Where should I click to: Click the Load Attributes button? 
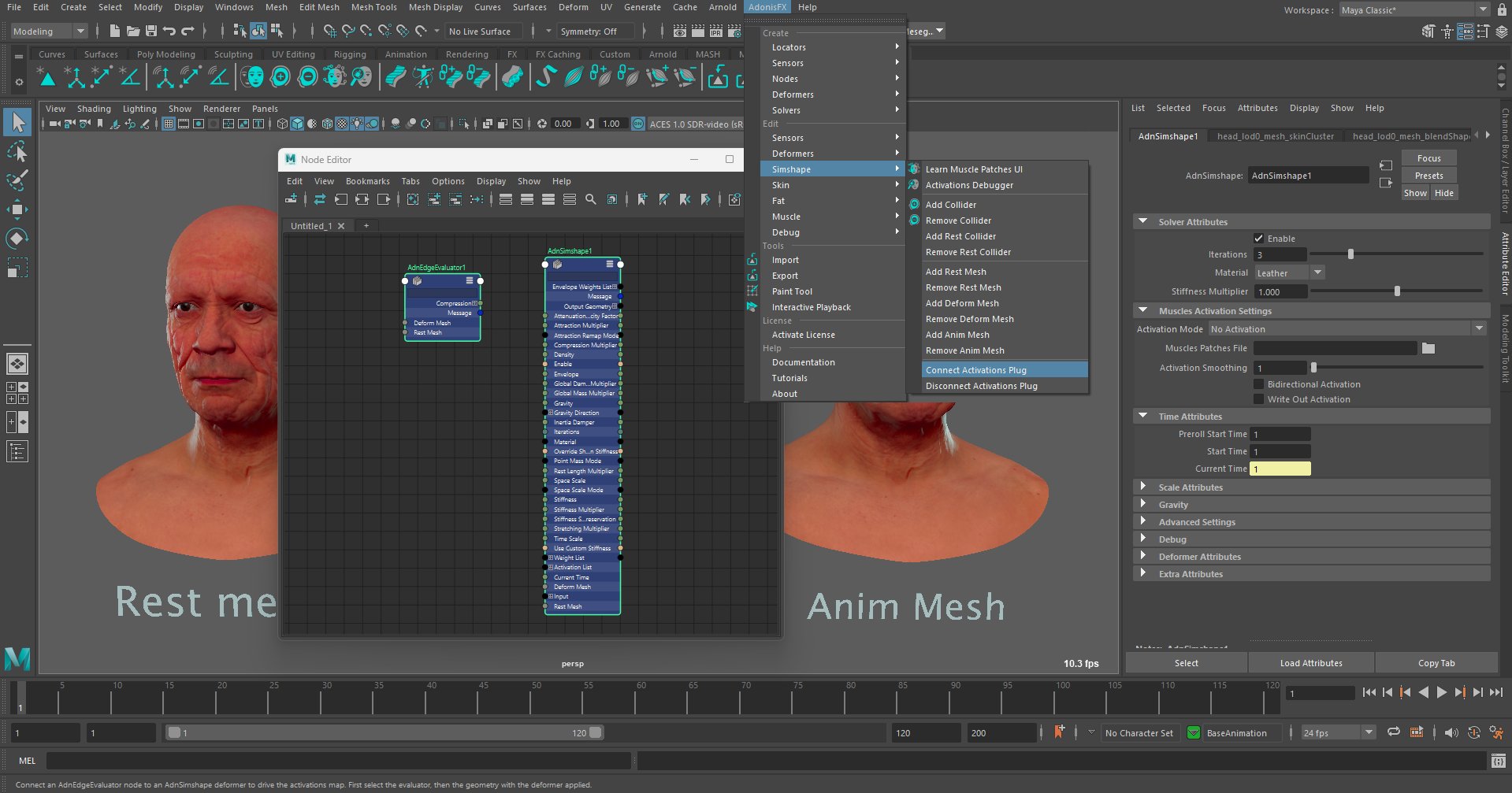[1310, 663]
